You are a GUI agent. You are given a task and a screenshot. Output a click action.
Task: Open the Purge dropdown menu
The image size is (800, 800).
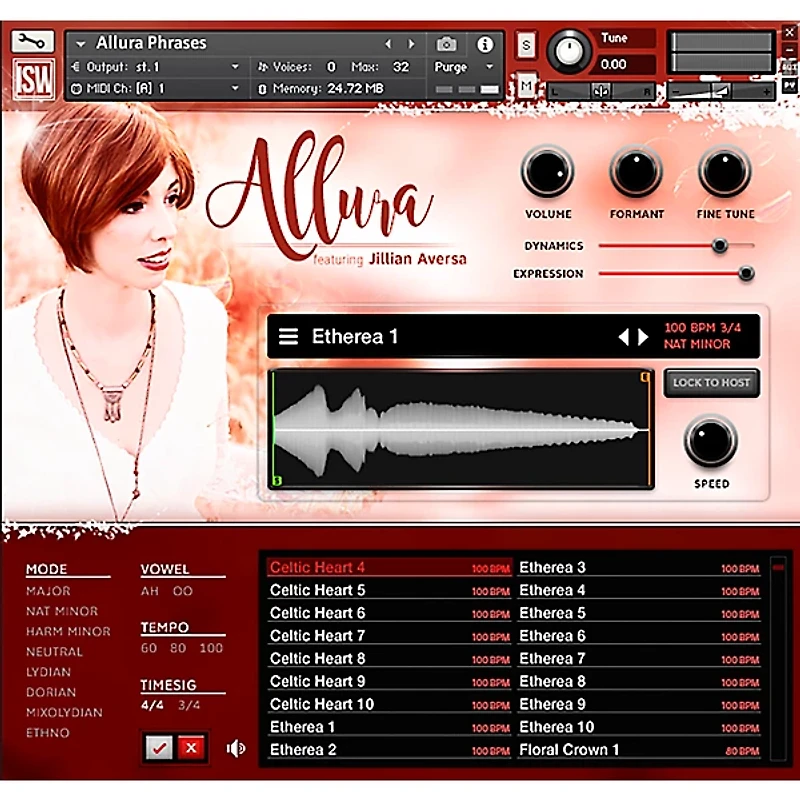(464, 67)
